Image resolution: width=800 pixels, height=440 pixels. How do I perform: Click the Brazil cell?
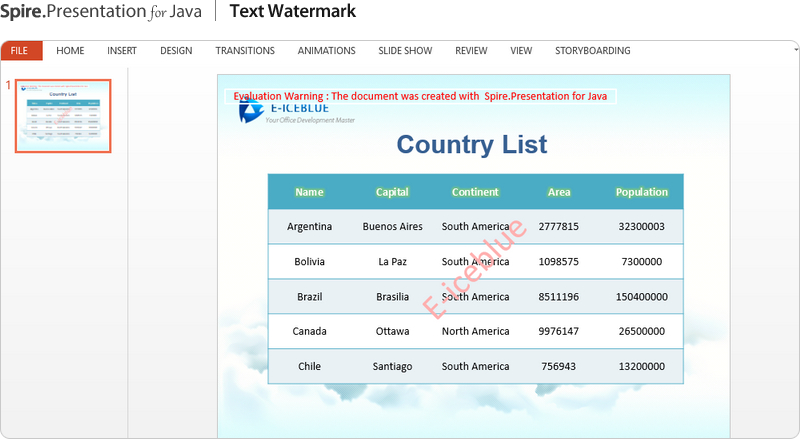tap(309, 297)
